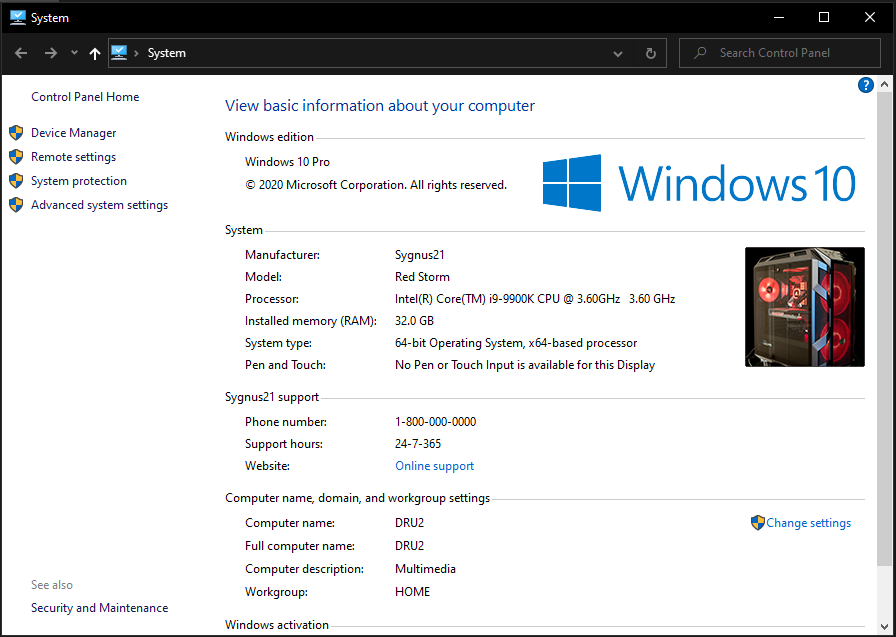Image resolution: width=896 pixels, height=637 pixels.
Task: Click the vertical scrollbar thumb
Action: (885, 327)
